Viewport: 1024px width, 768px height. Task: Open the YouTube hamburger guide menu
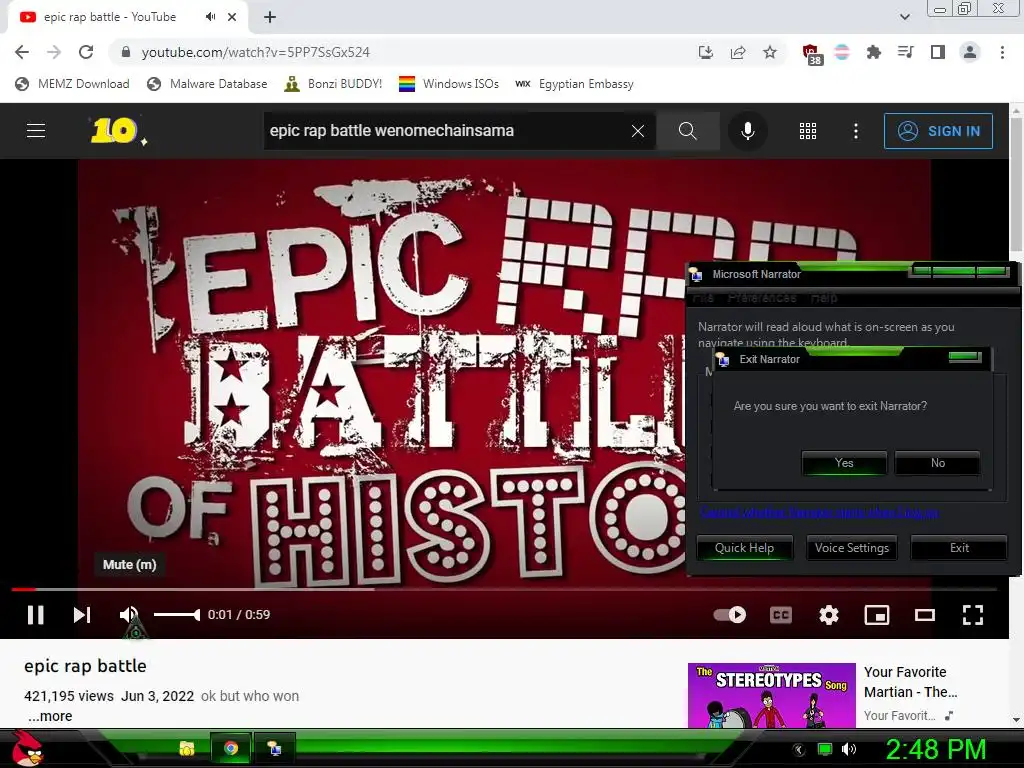tap(36, 131)
